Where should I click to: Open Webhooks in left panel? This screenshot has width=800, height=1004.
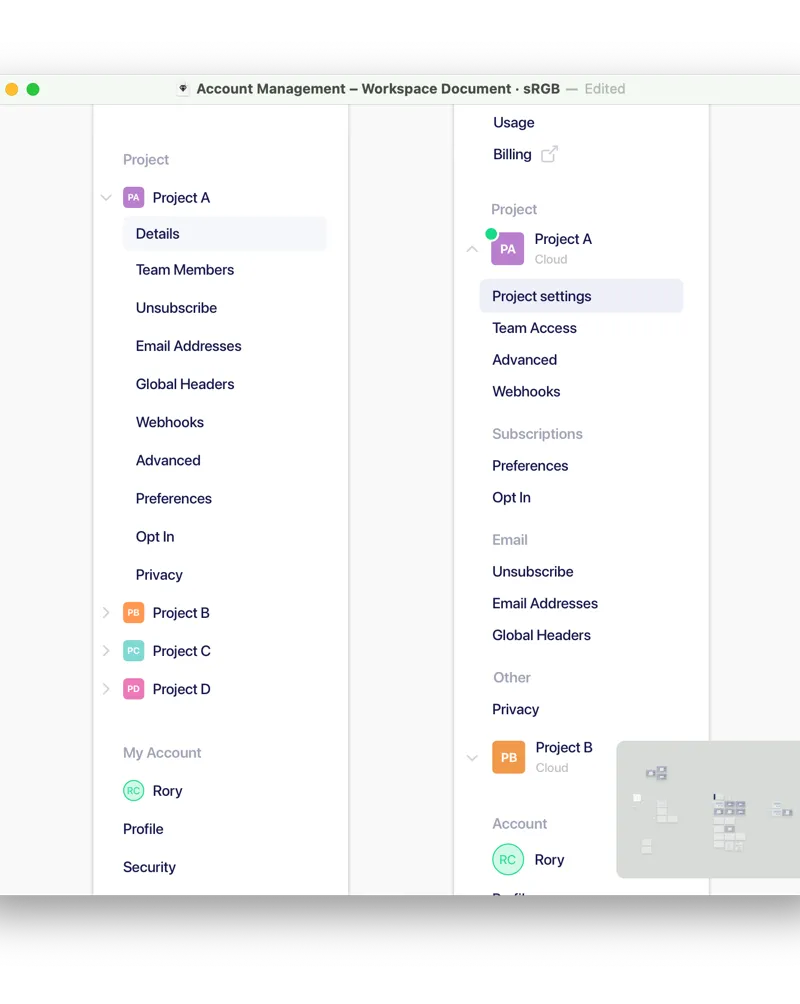click(x=170, y=422)
